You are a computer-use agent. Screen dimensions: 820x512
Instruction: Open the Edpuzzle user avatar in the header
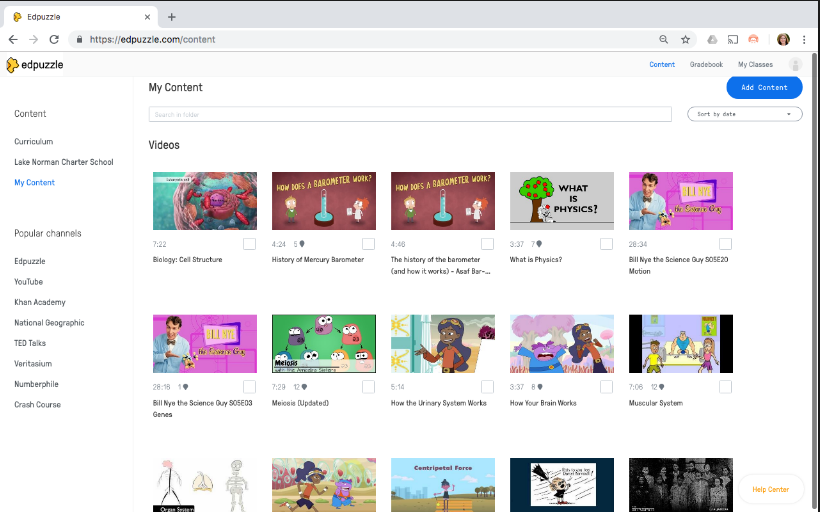point(795,65)
